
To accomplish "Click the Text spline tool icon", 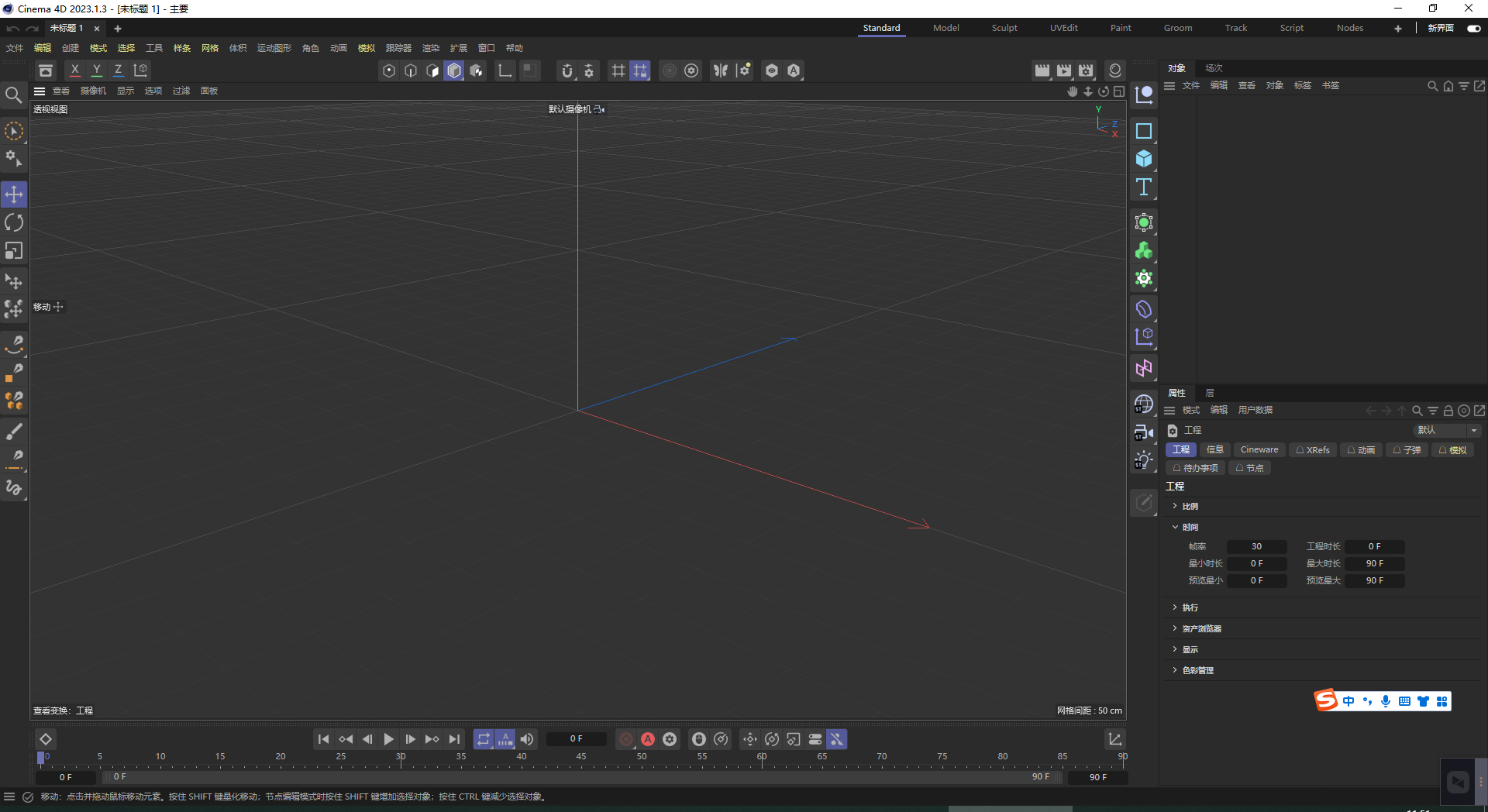I will (1144, 187).
